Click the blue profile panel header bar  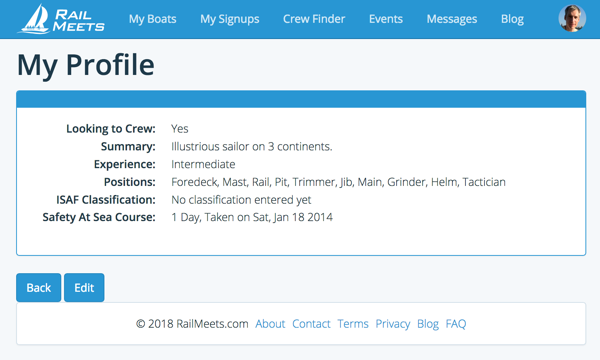click(301, 99)
